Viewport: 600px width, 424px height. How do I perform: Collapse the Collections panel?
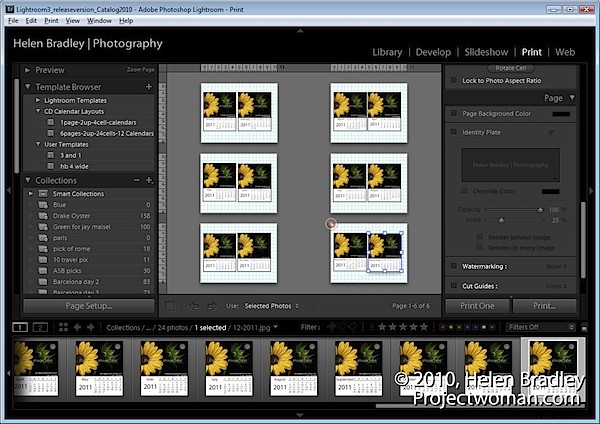(28, 180)
